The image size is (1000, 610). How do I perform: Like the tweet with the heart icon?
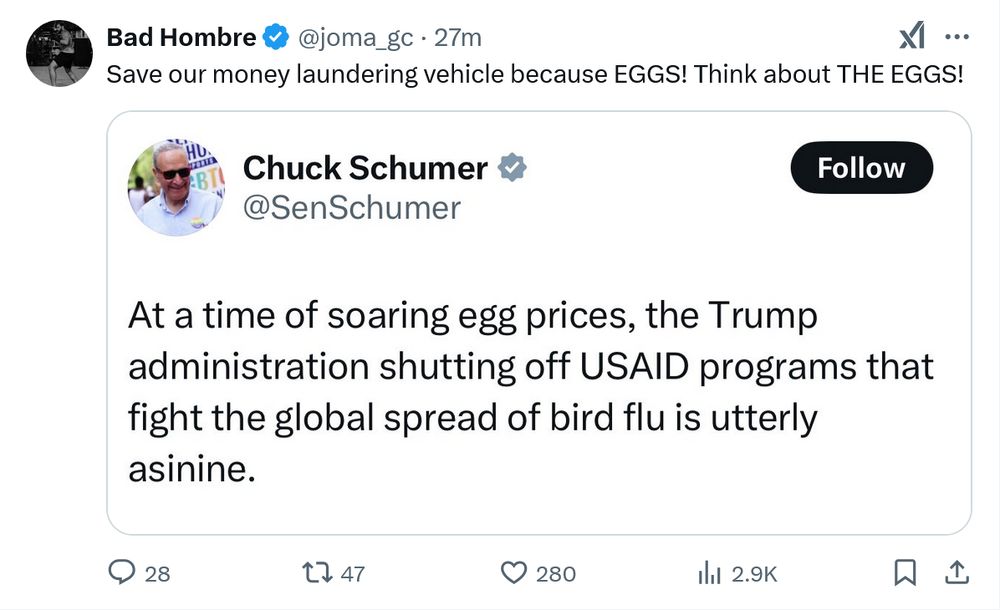513,572
